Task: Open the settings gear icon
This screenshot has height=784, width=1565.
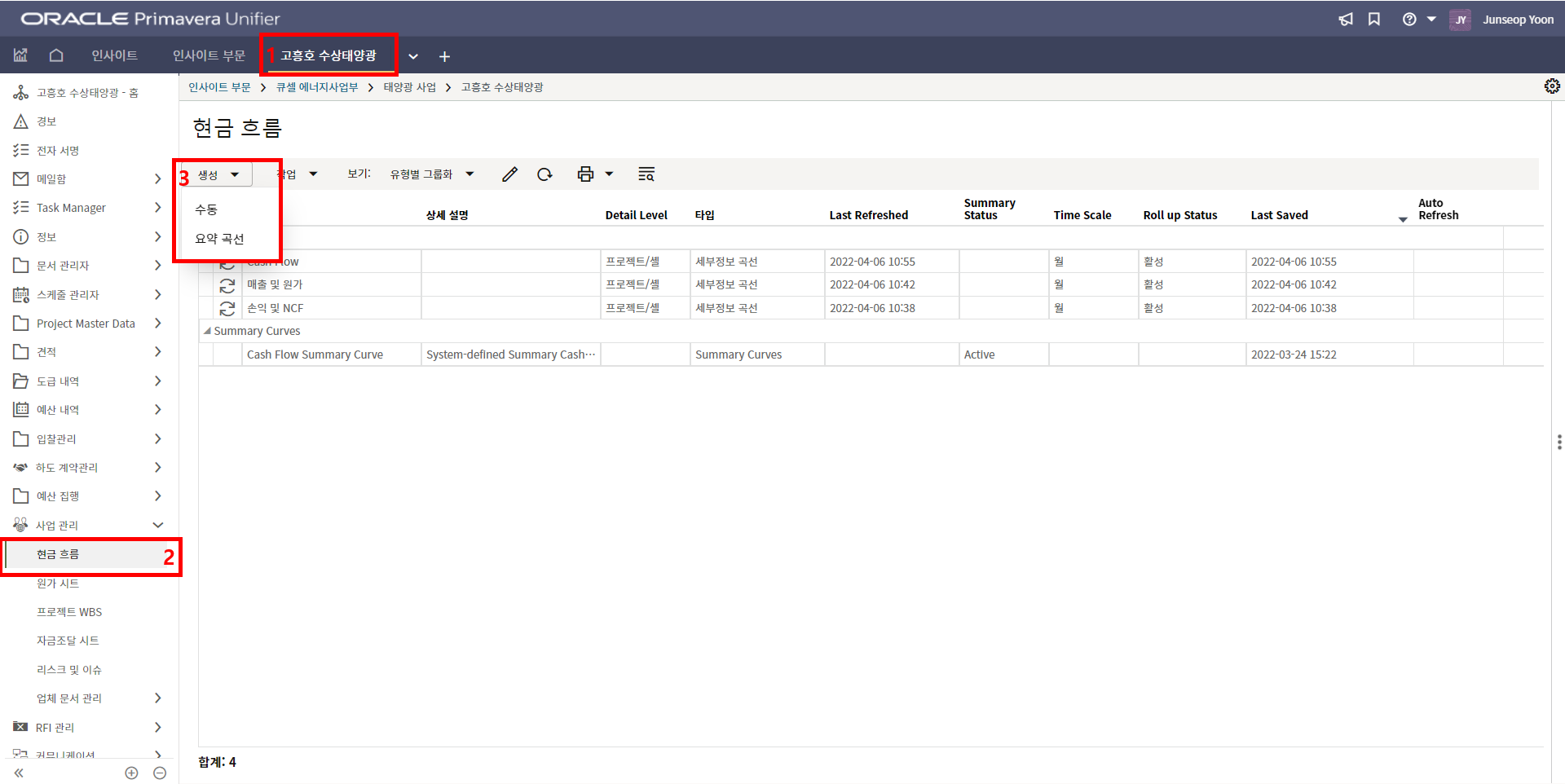Action: pos(1552,86)
